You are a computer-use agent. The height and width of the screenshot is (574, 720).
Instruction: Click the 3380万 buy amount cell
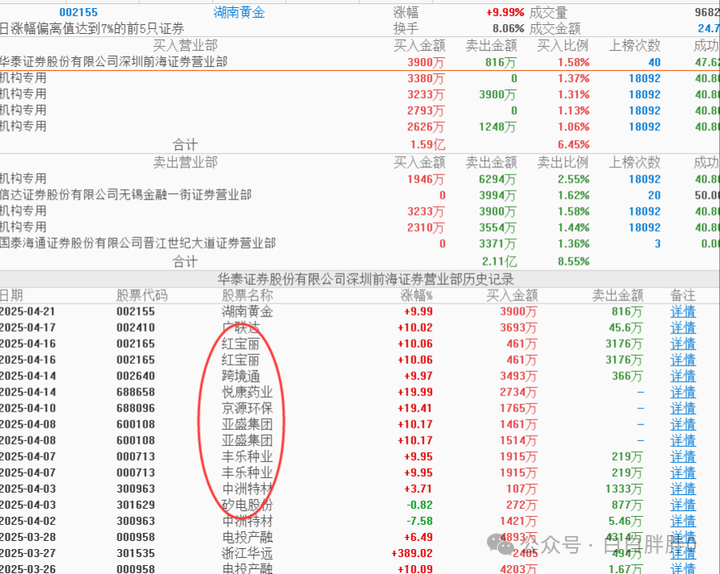[426, 79]
